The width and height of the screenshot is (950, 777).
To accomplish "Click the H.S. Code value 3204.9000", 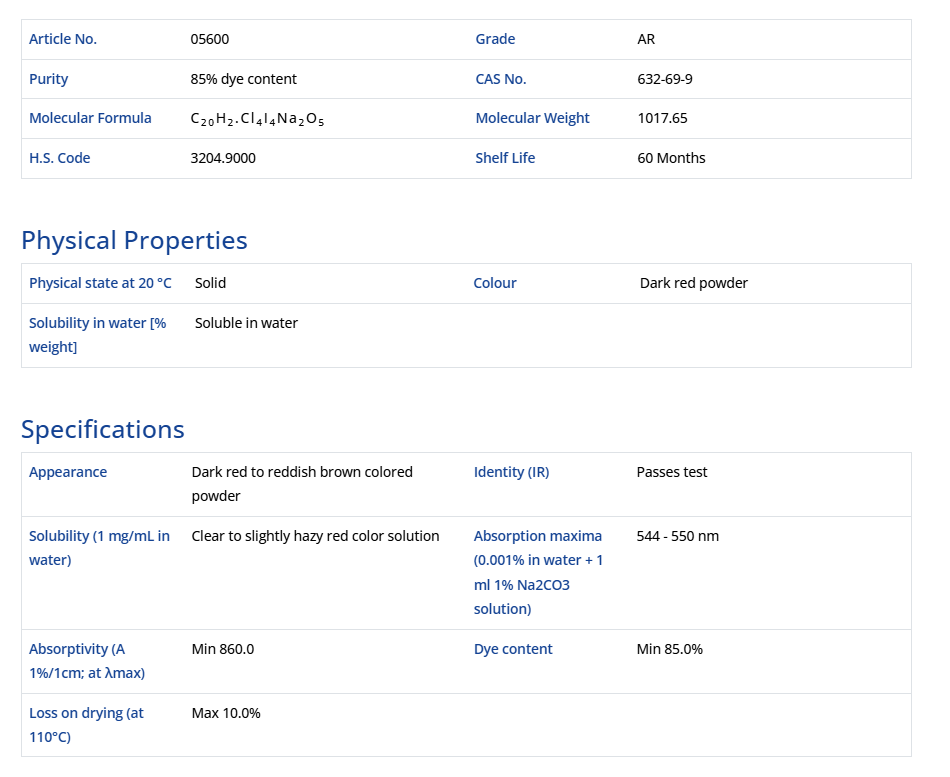I will (223, 158).
